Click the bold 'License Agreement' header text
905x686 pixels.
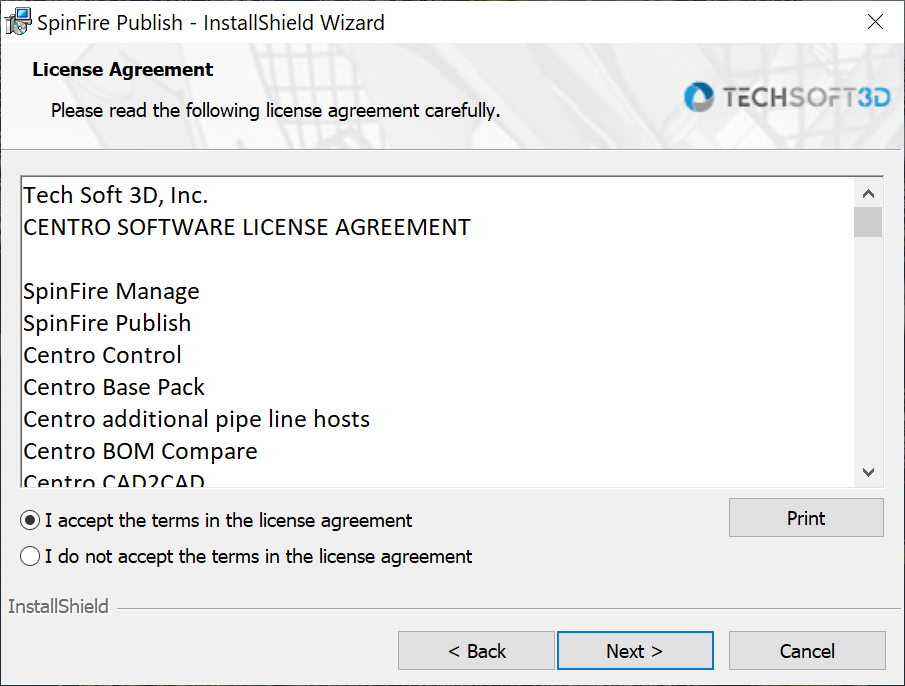point(123,70)
